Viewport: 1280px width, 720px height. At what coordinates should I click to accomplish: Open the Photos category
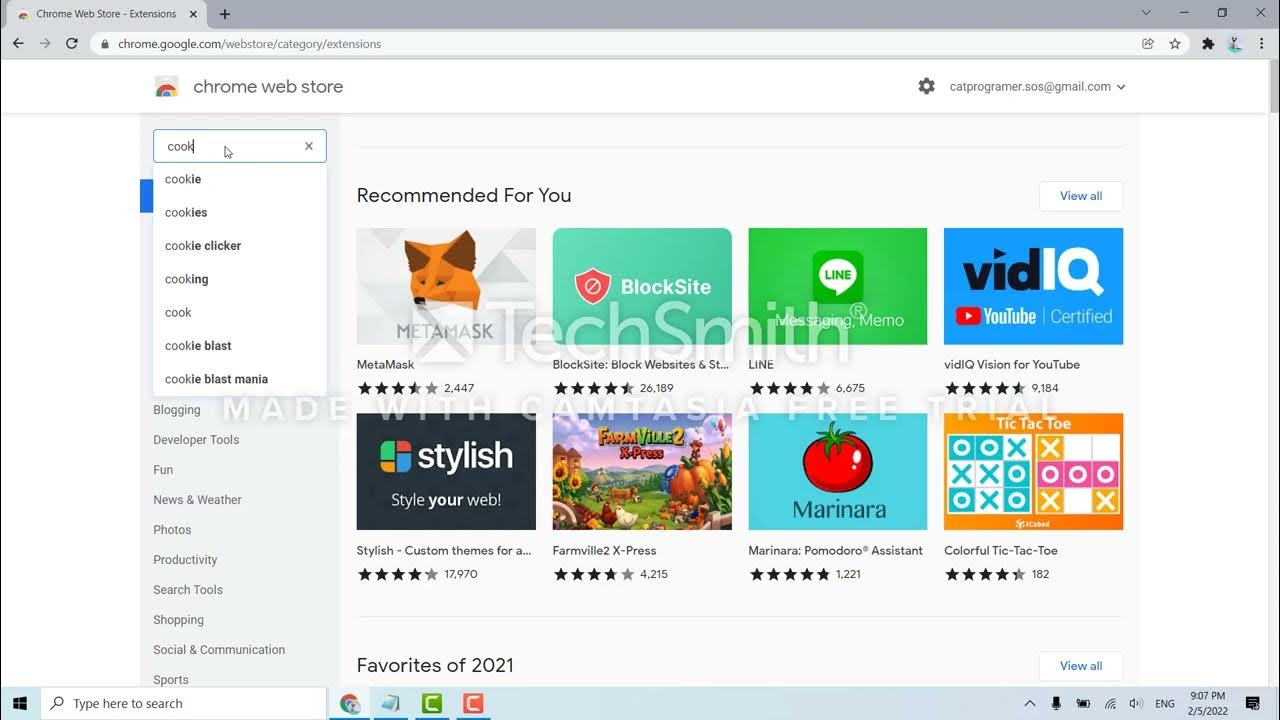click(172, 530)
